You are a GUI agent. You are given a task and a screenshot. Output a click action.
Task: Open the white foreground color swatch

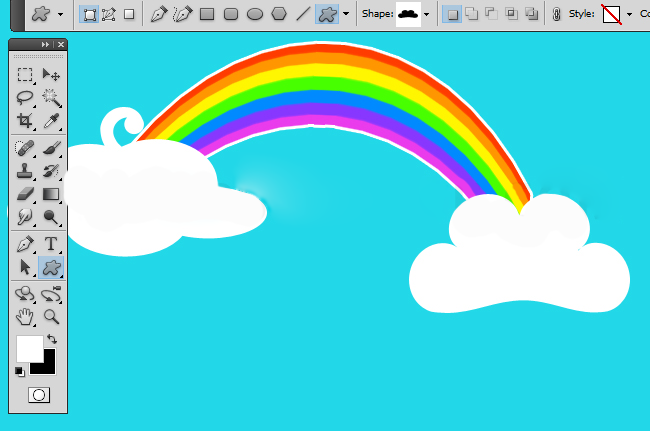pos(29,347)
